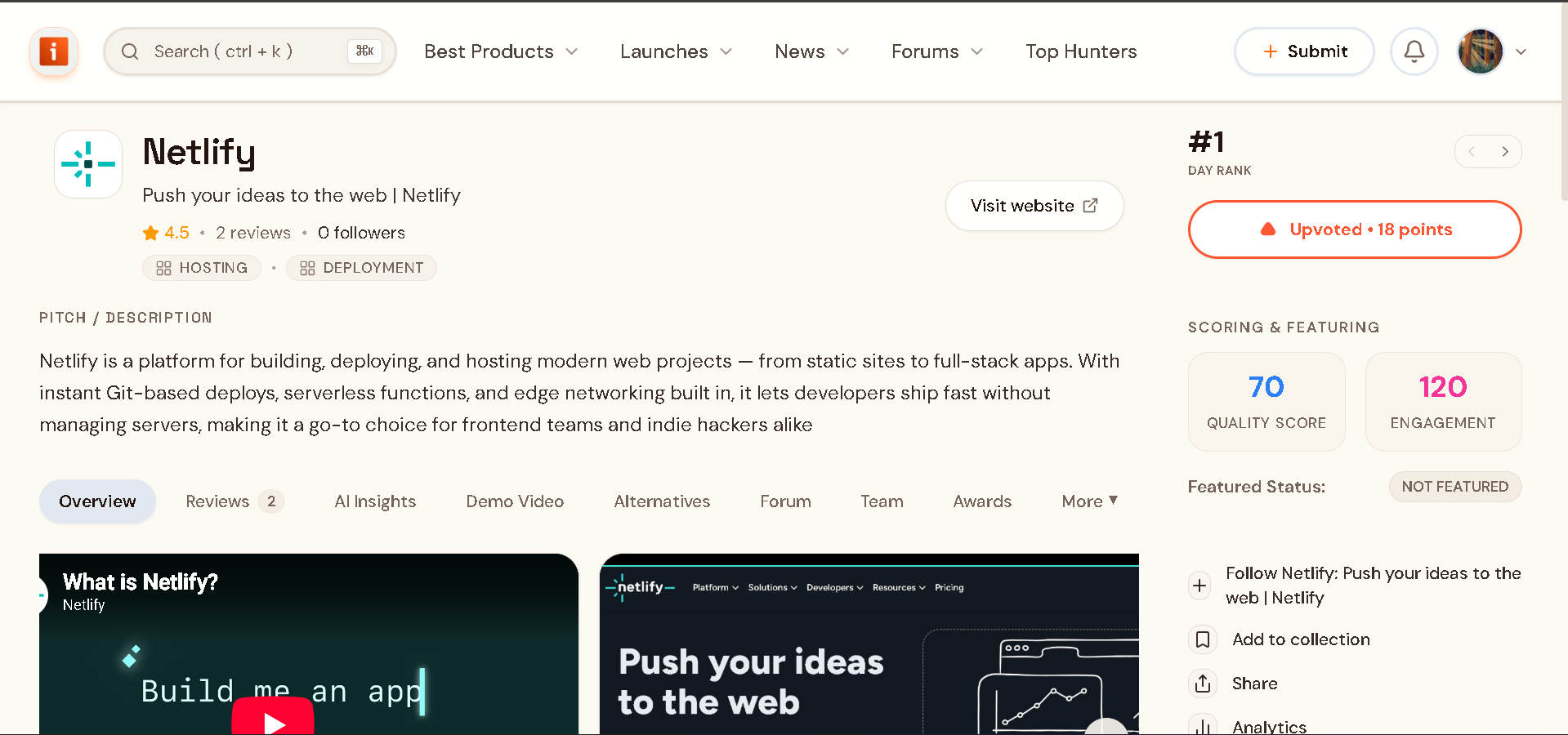The image size is (1568, 735).
Task: Select the Overview tab
Action: 97,501
